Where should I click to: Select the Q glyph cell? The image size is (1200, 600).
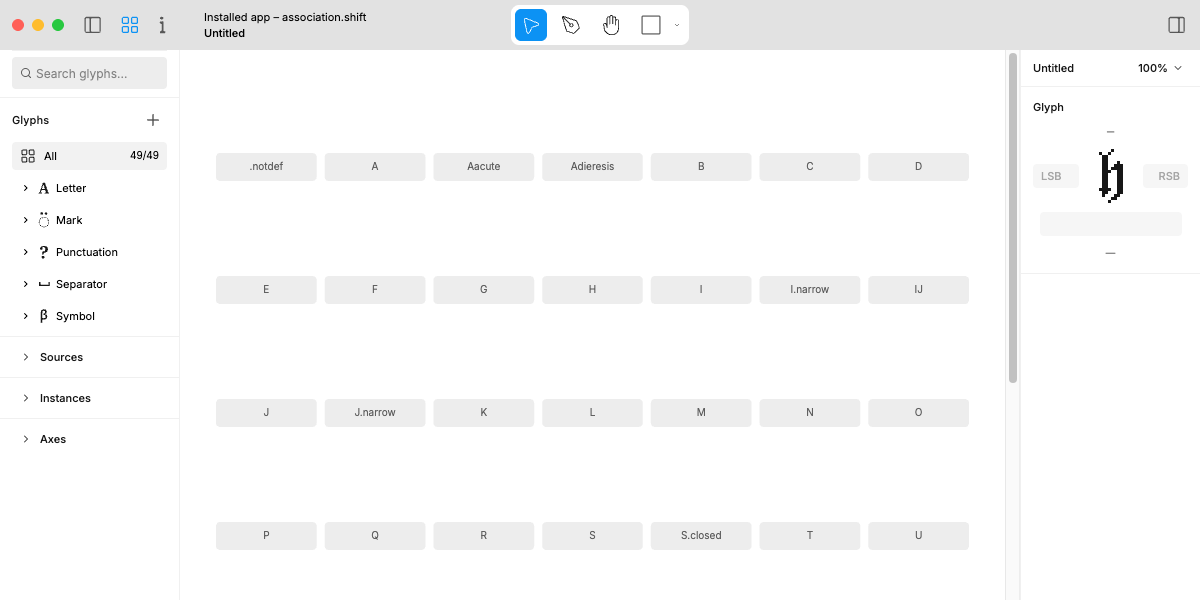(x=375, y=536)
